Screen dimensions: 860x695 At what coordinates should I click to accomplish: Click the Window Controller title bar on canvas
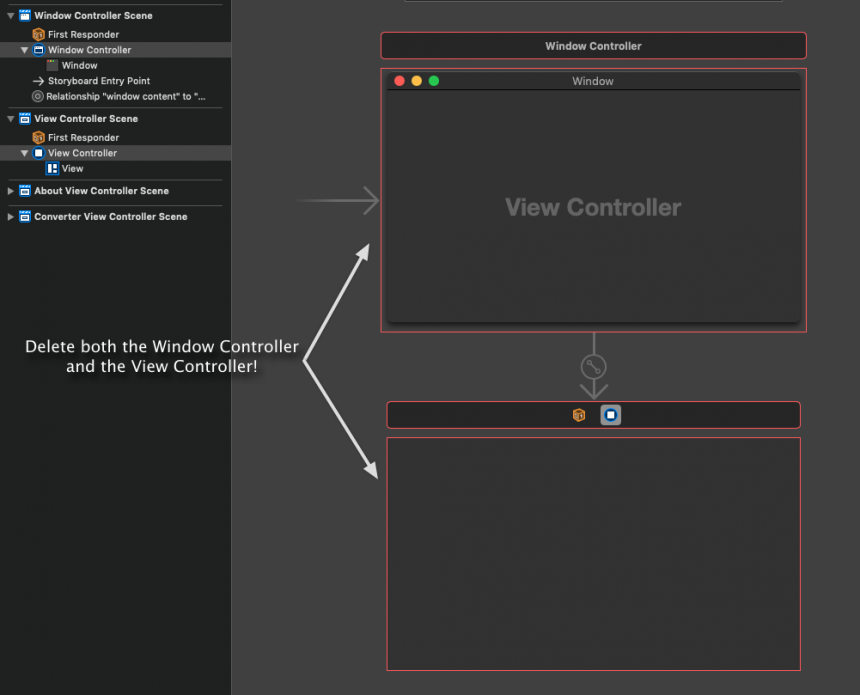click(593, 45)
